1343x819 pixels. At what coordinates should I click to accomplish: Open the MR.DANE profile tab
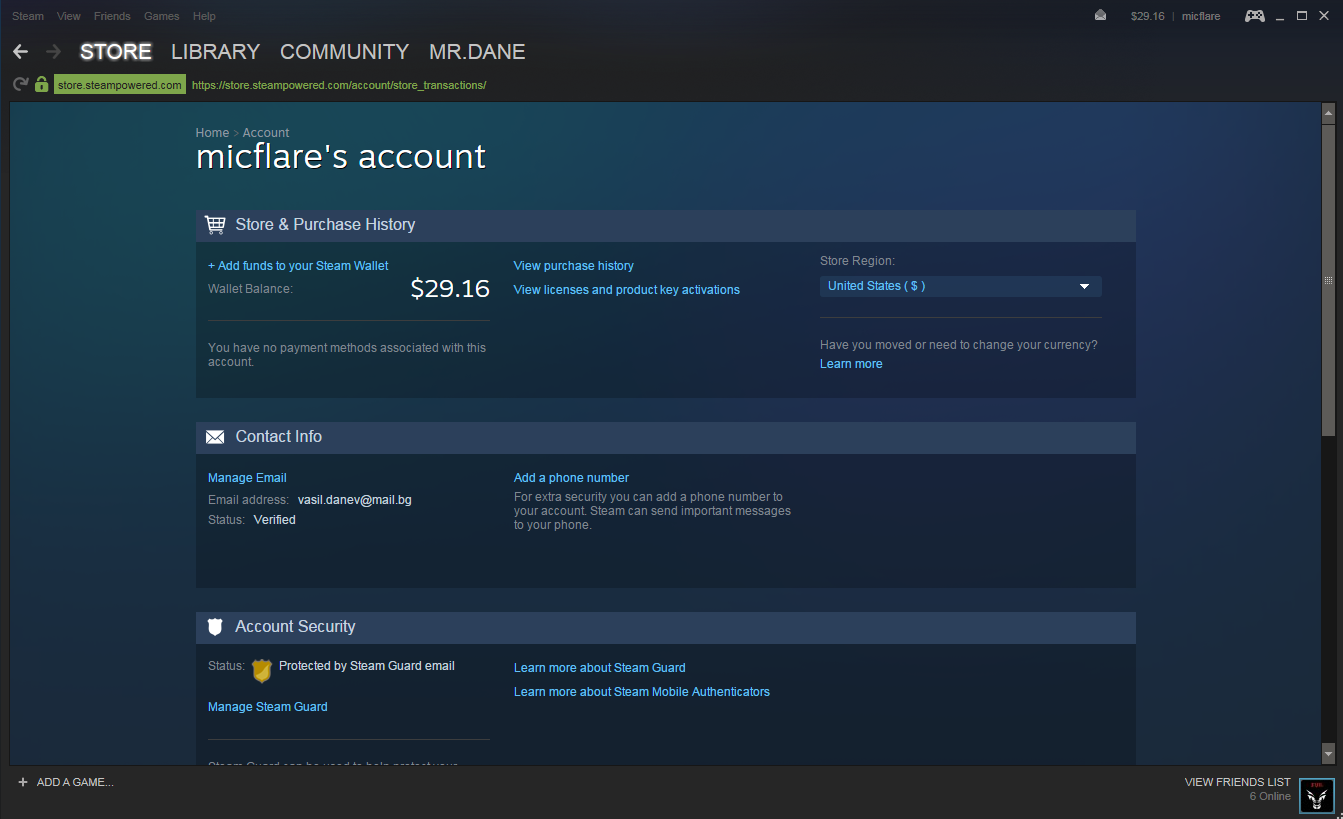[x=477, y=52]
